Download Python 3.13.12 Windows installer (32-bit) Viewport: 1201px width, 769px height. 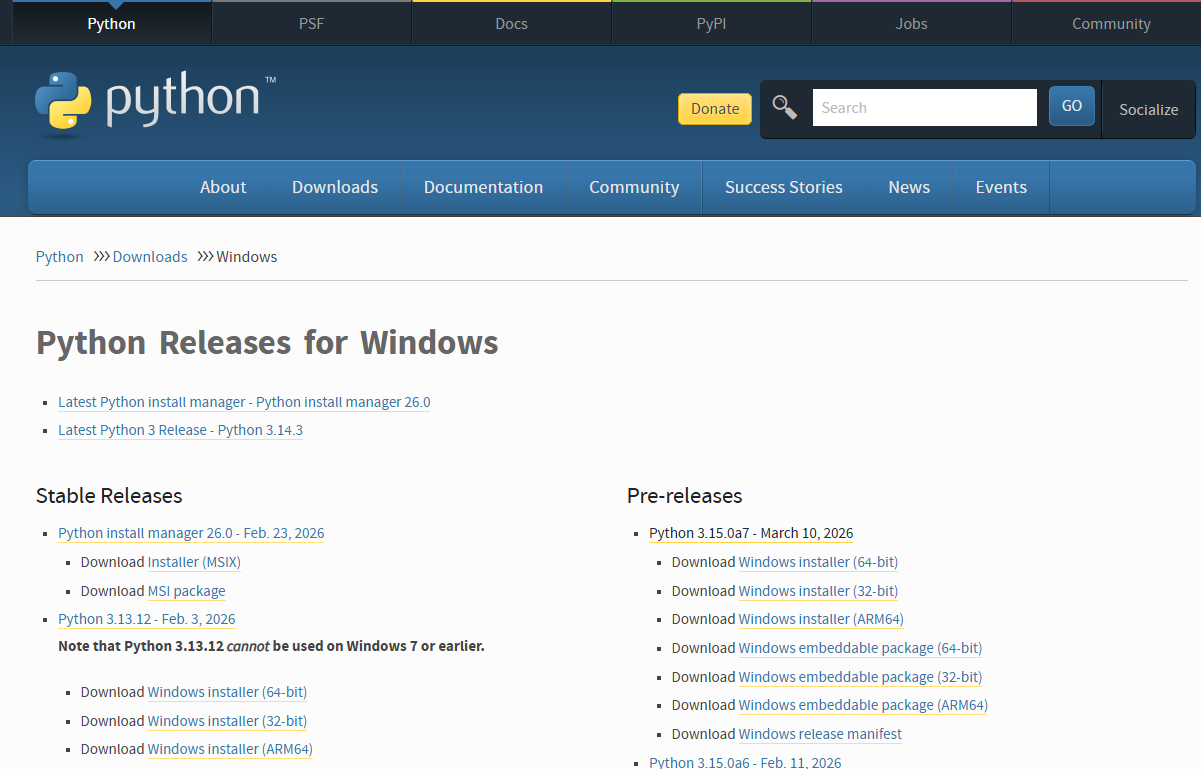227,721
